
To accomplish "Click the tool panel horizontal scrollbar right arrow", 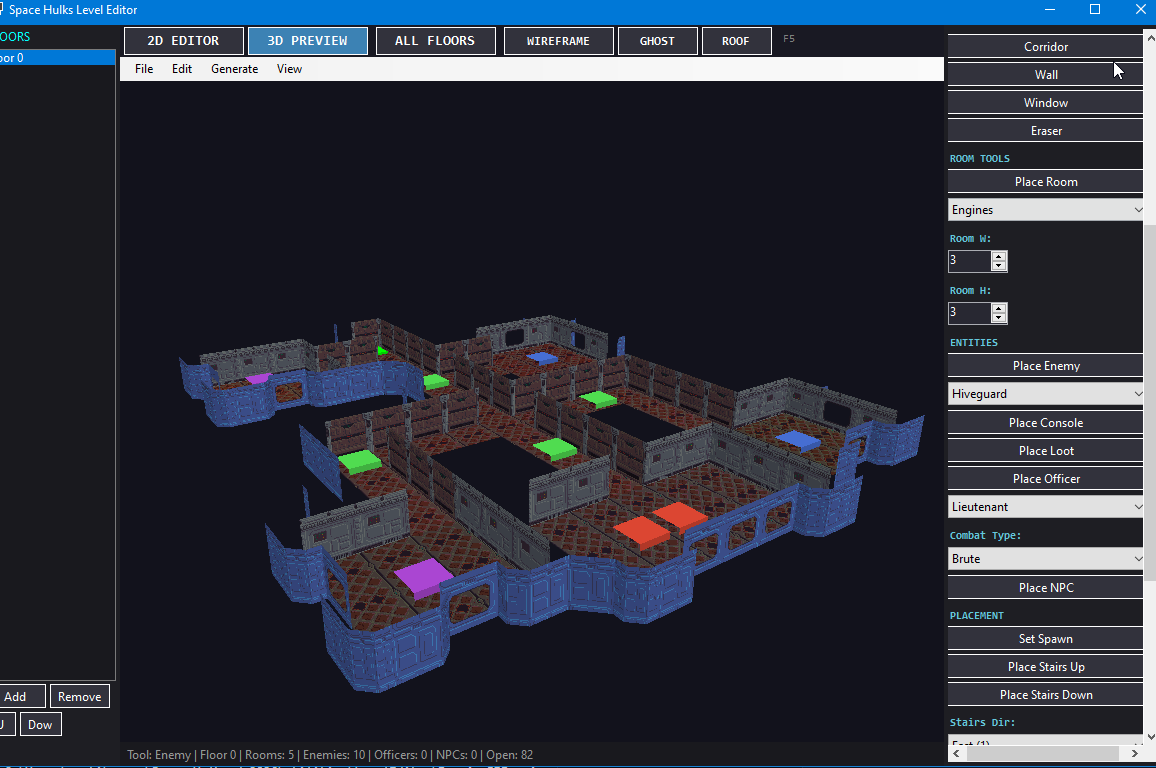I will tap(1135, 753).
